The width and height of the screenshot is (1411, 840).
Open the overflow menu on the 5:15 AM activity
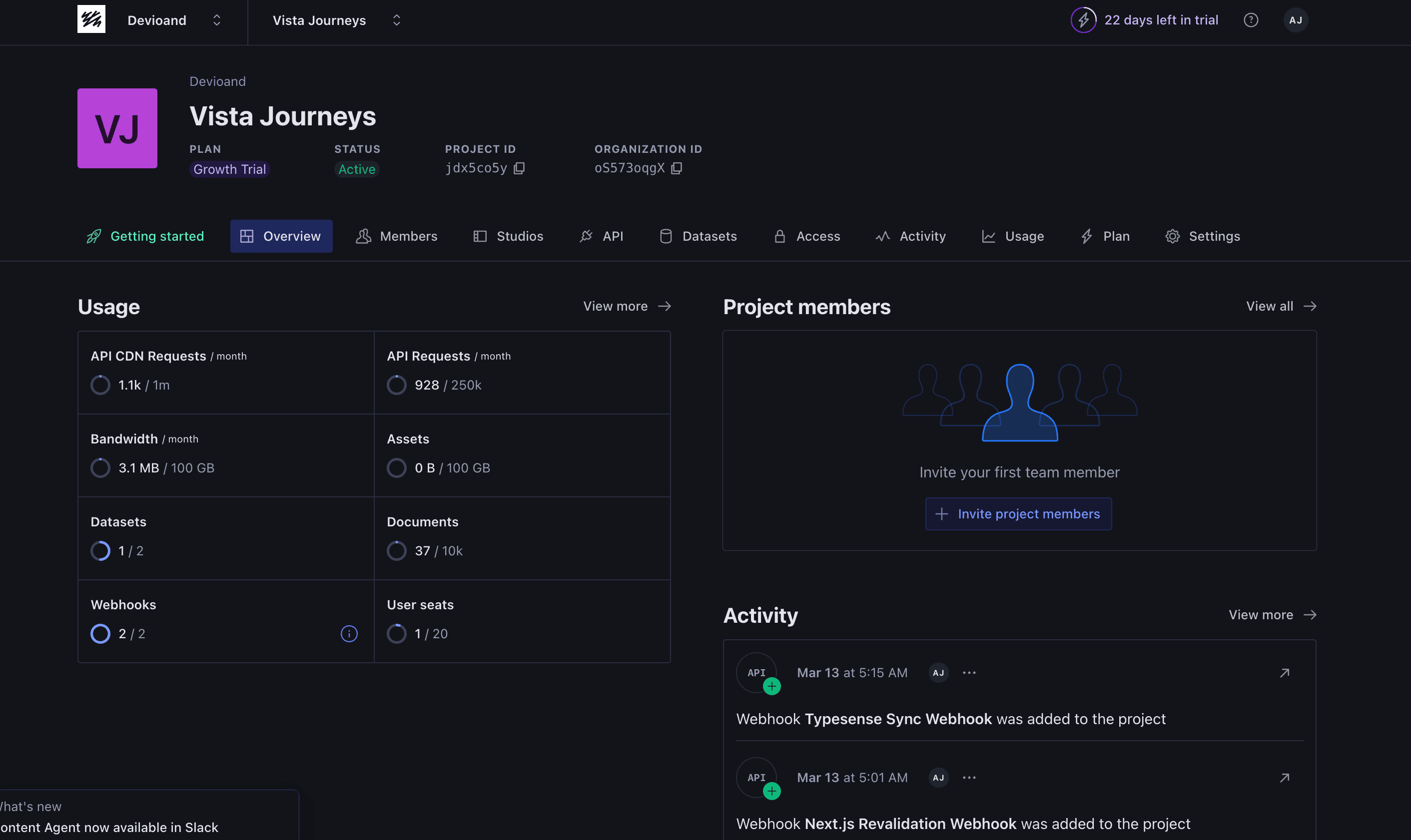pos(969,673)
